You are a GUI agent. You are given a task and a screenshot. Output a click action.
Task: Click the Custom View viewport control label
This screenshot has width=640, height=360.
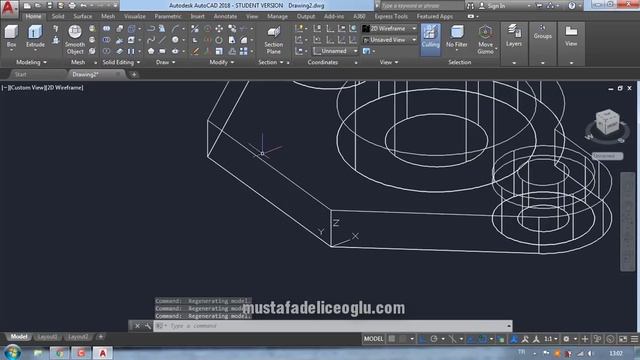point(28,88)
